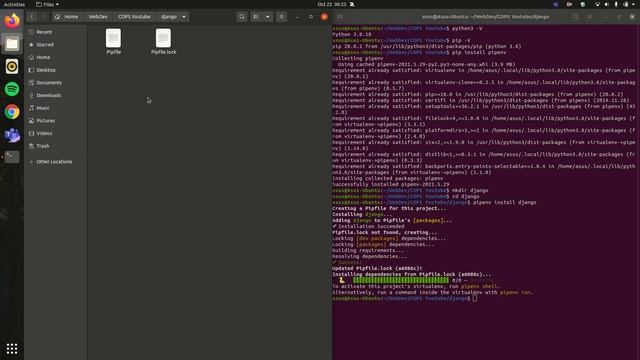Open the Terminal hamburger menu
640x360 pixels.
click(590, 17)
